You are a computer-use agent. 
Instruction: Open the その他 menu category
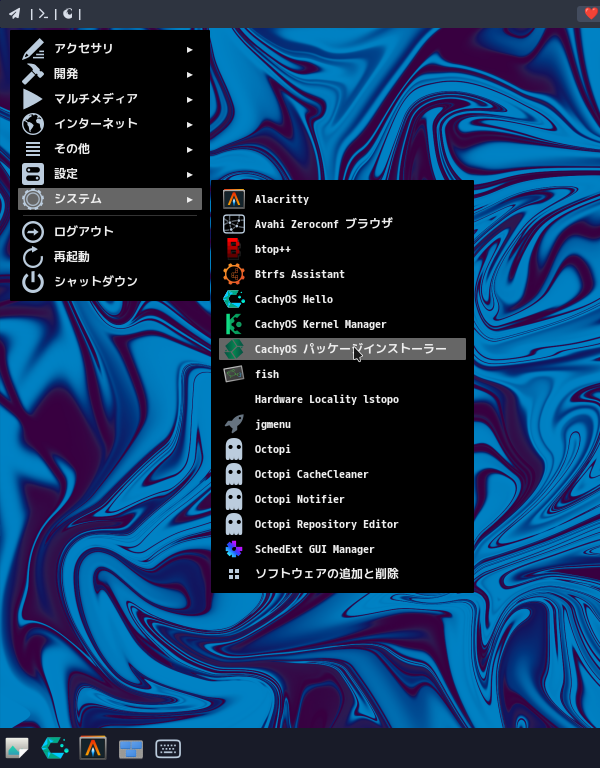point(110,149)
